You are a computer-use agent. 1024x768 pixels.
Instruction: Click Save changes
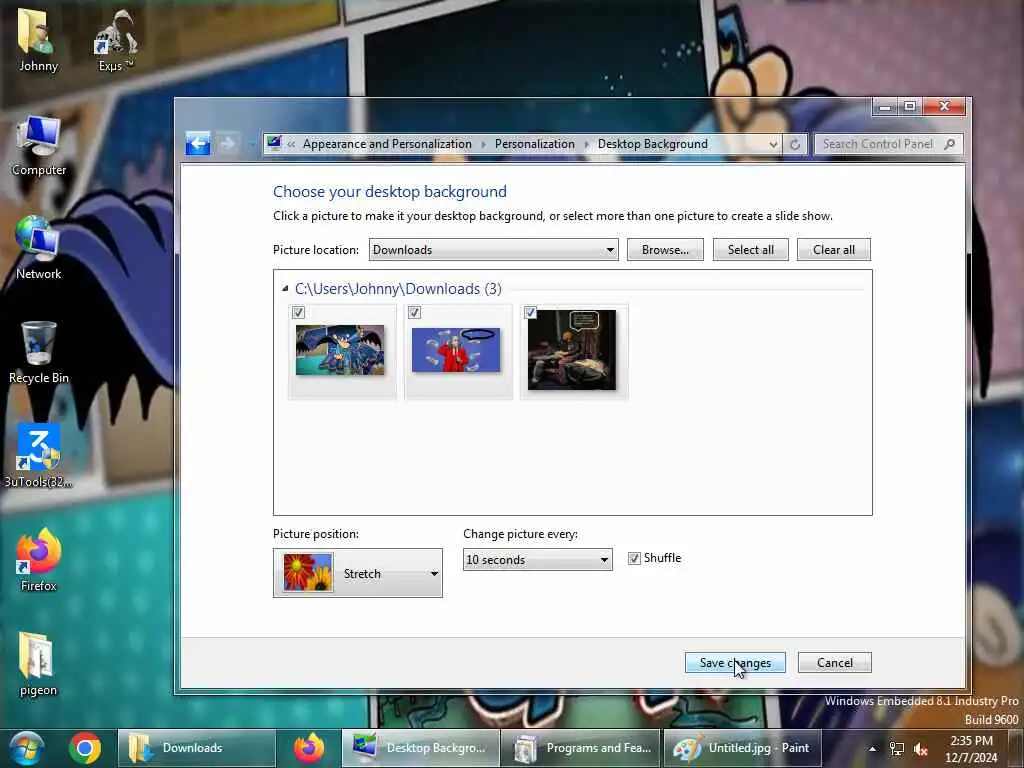(x=735, y=662)
